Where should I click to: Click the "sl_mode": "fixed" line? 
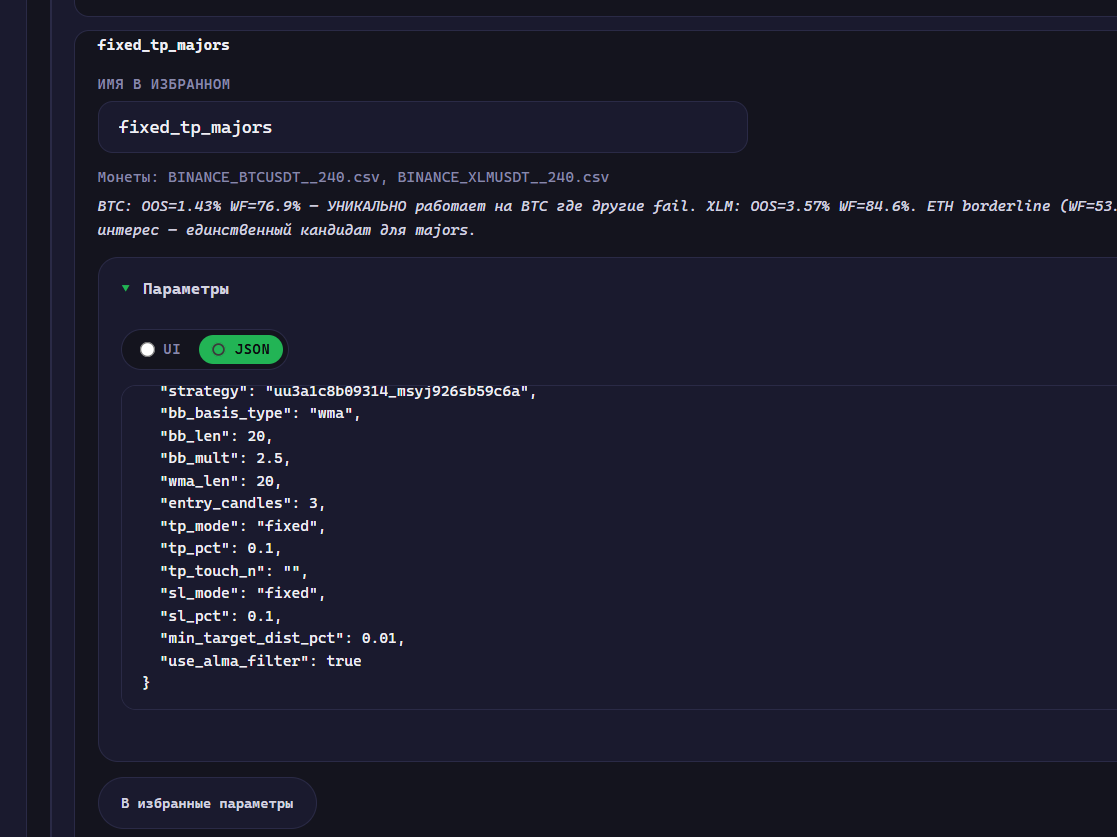coord(242,593)
